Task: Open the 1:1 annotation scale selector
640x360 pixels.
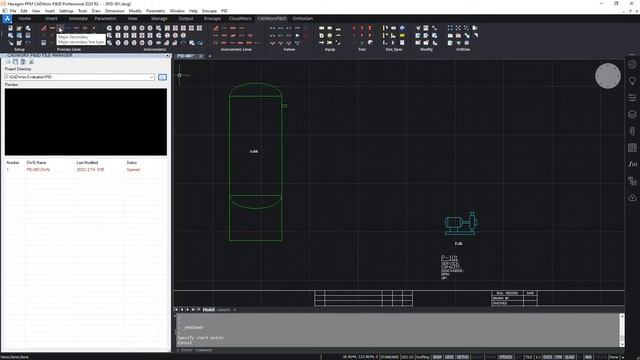Action: coord(538,357)
